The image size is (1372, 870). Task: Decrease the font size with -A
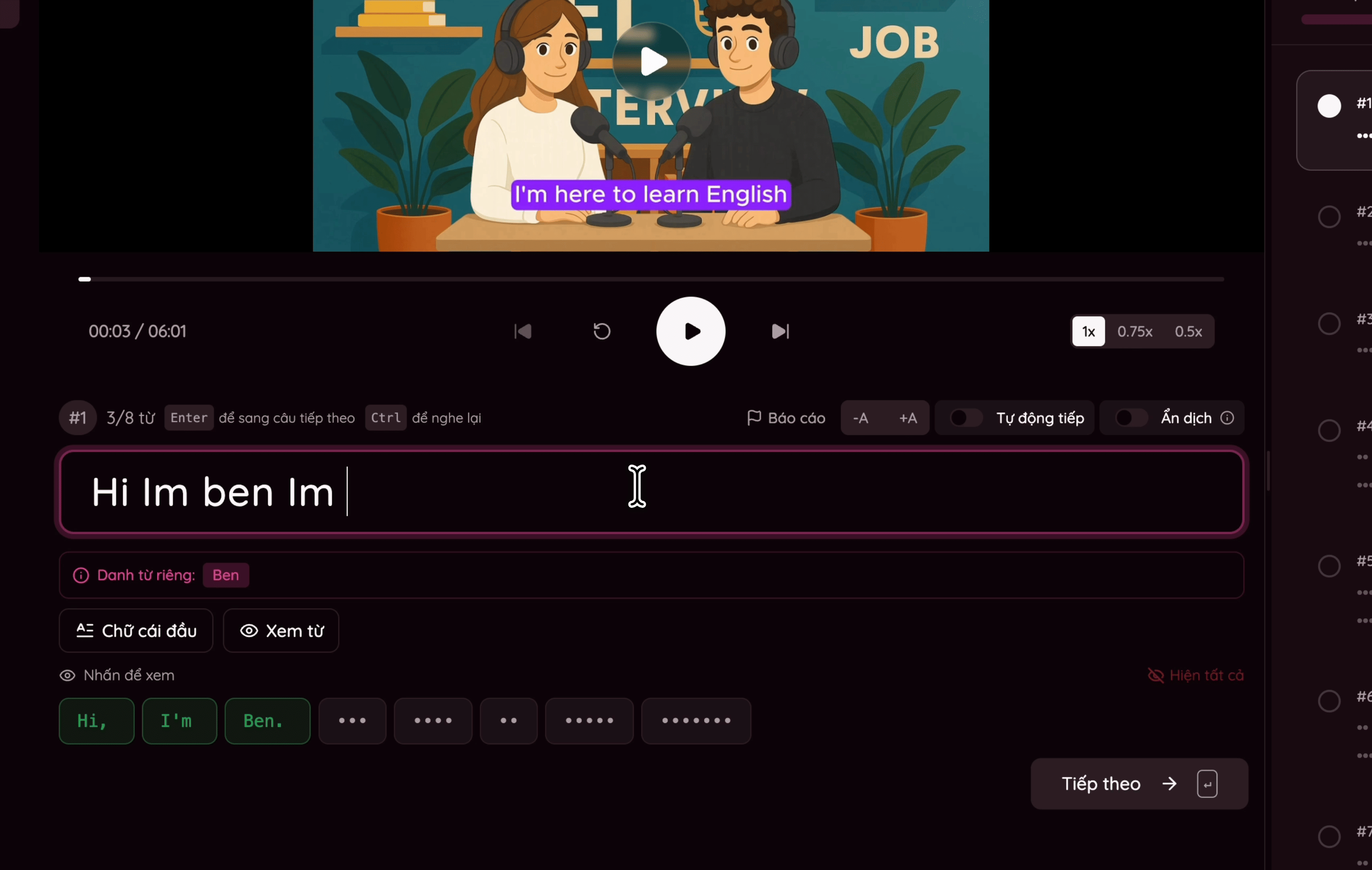point(860,418)
